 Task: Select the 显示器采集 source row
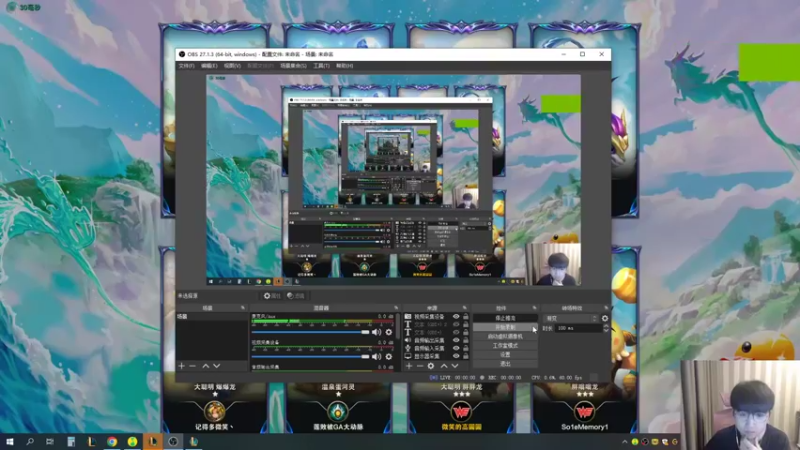(x=436, y=356)
